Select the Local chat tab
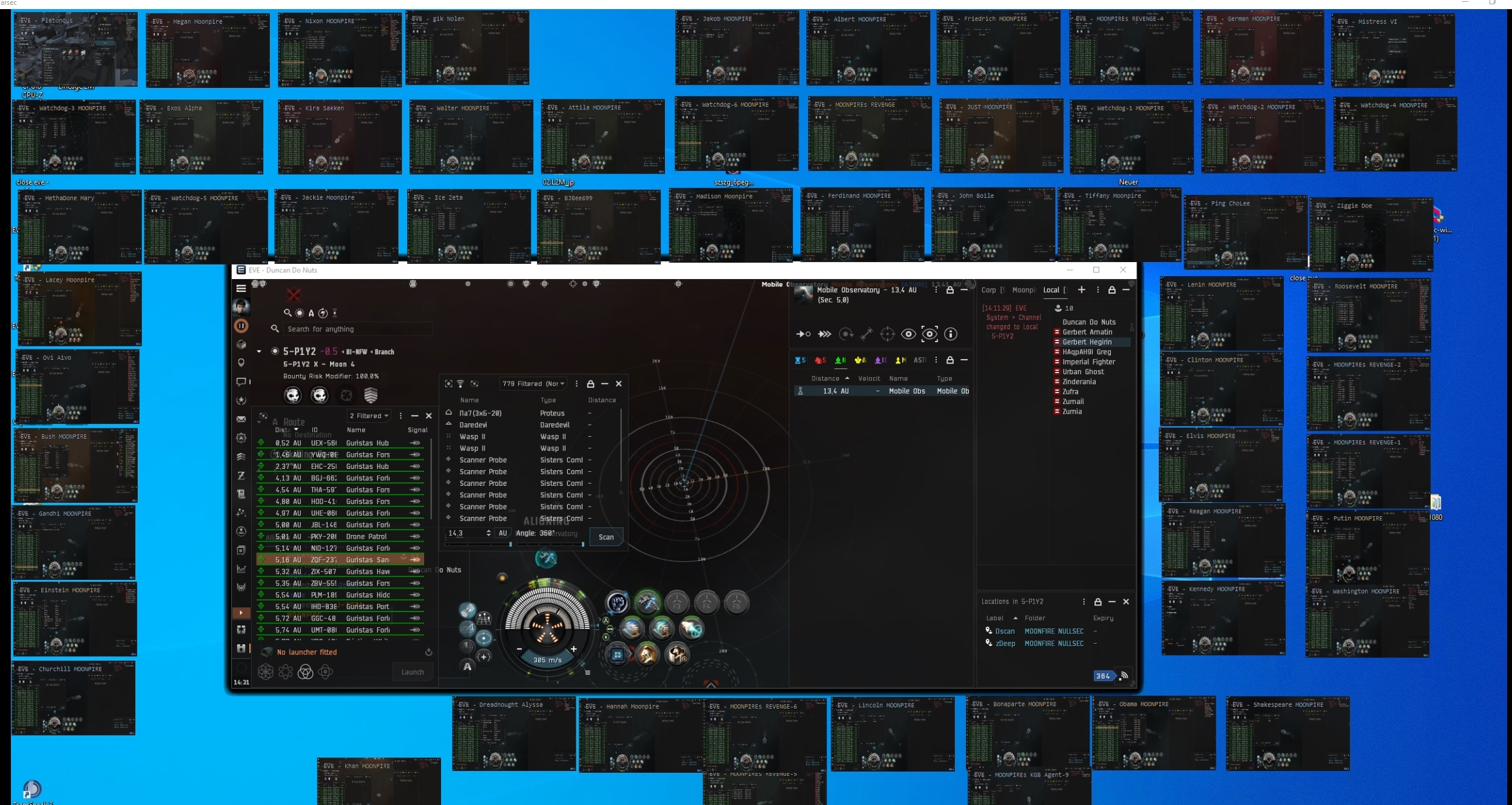Screen dimensions: 1512x805 pyautogui.click(x=1051, y=290)
